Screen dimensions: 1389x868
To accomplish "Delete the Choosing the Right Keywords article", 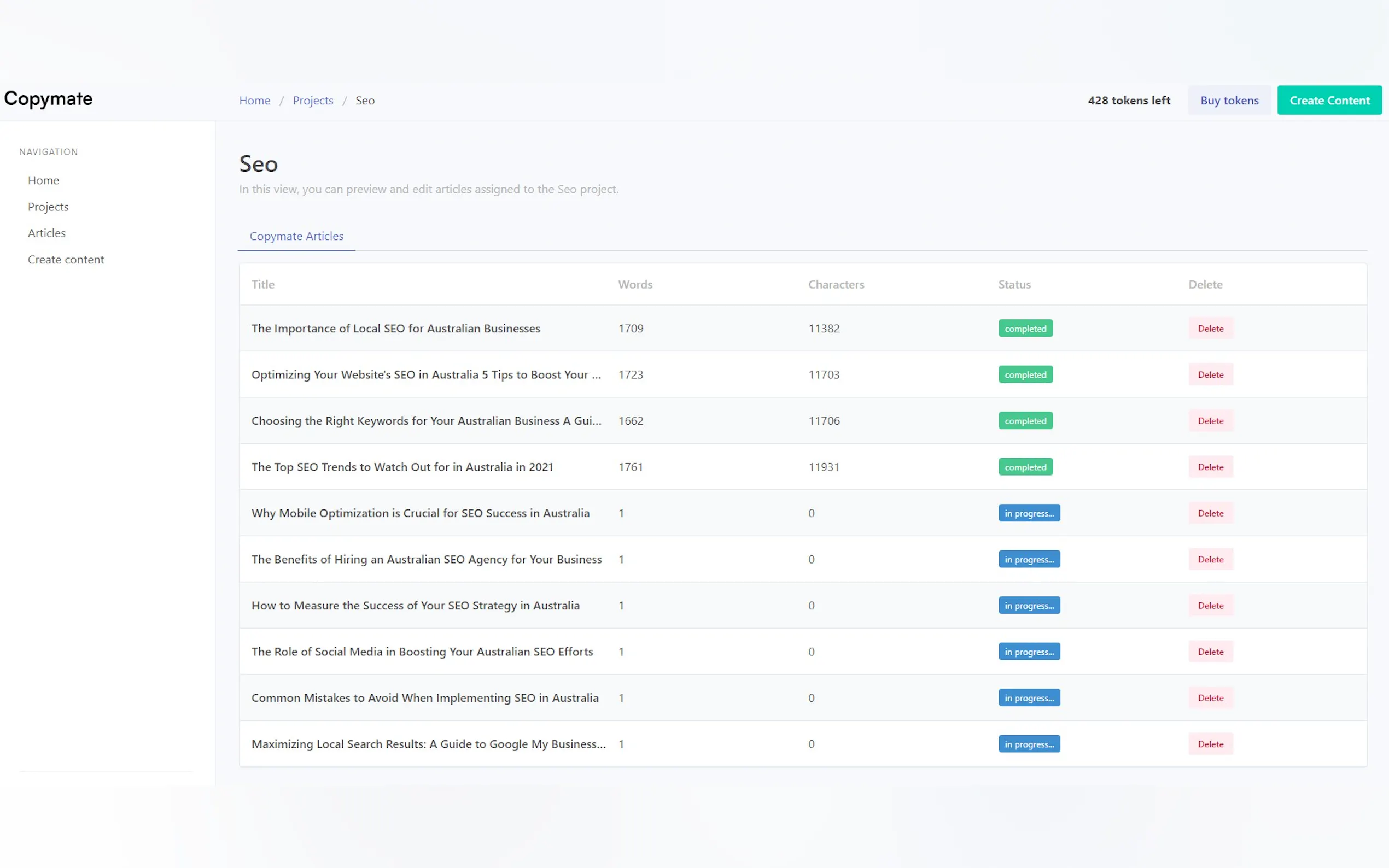I will pos(1210,421).
